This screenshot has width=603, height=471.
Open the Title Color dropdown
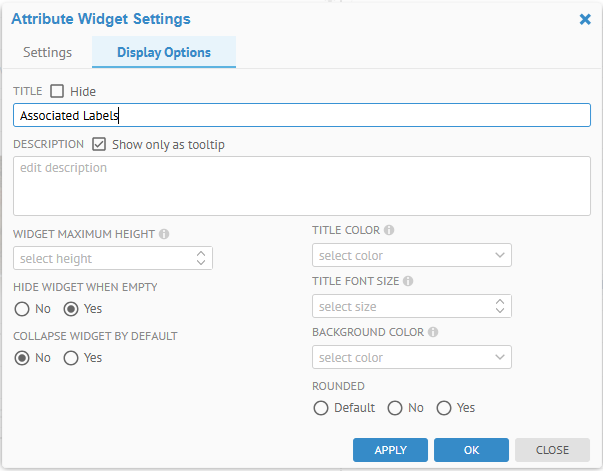(412, 255)
